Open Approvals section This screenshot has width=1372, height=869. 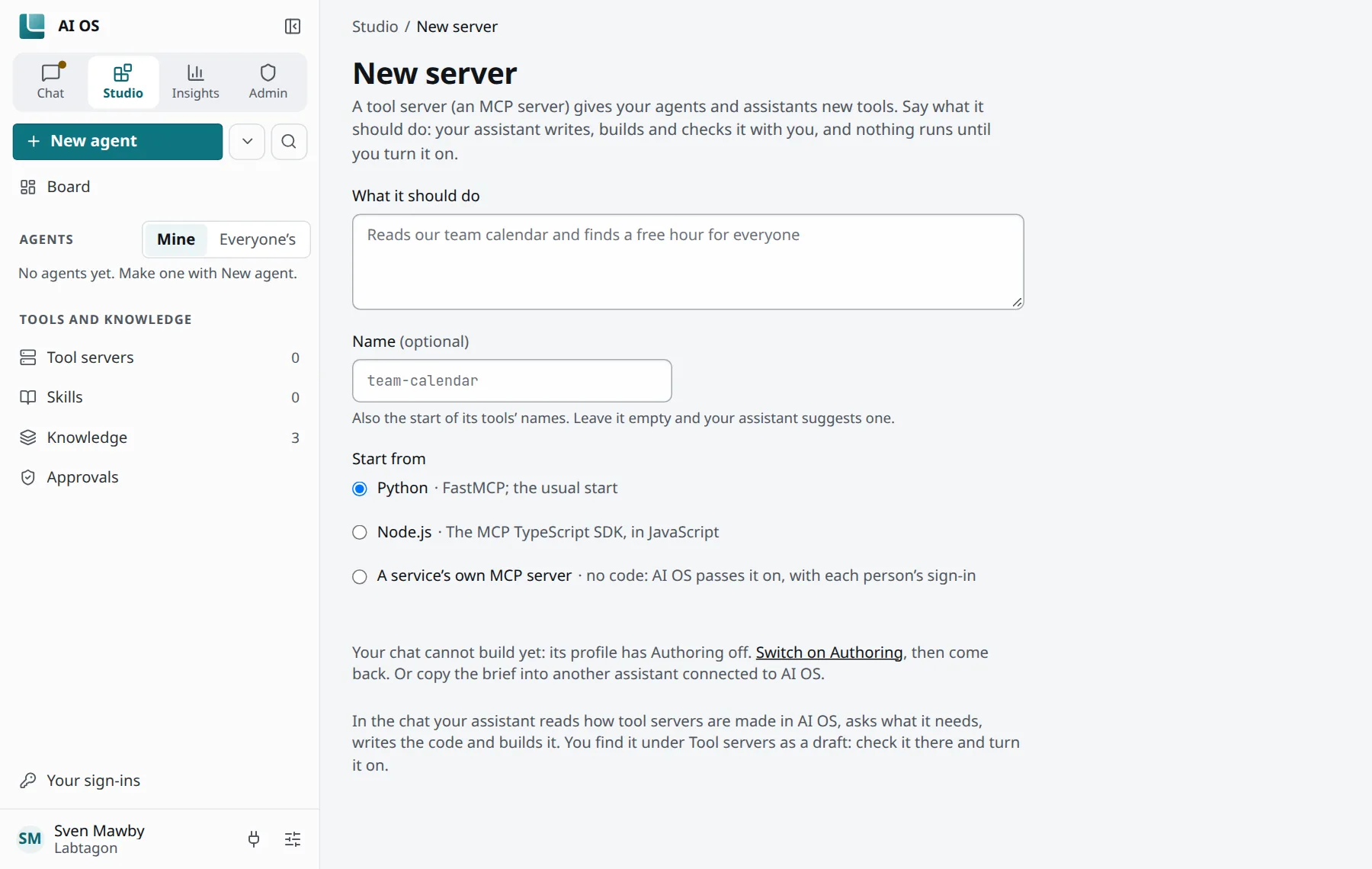(x=159, y=477)
